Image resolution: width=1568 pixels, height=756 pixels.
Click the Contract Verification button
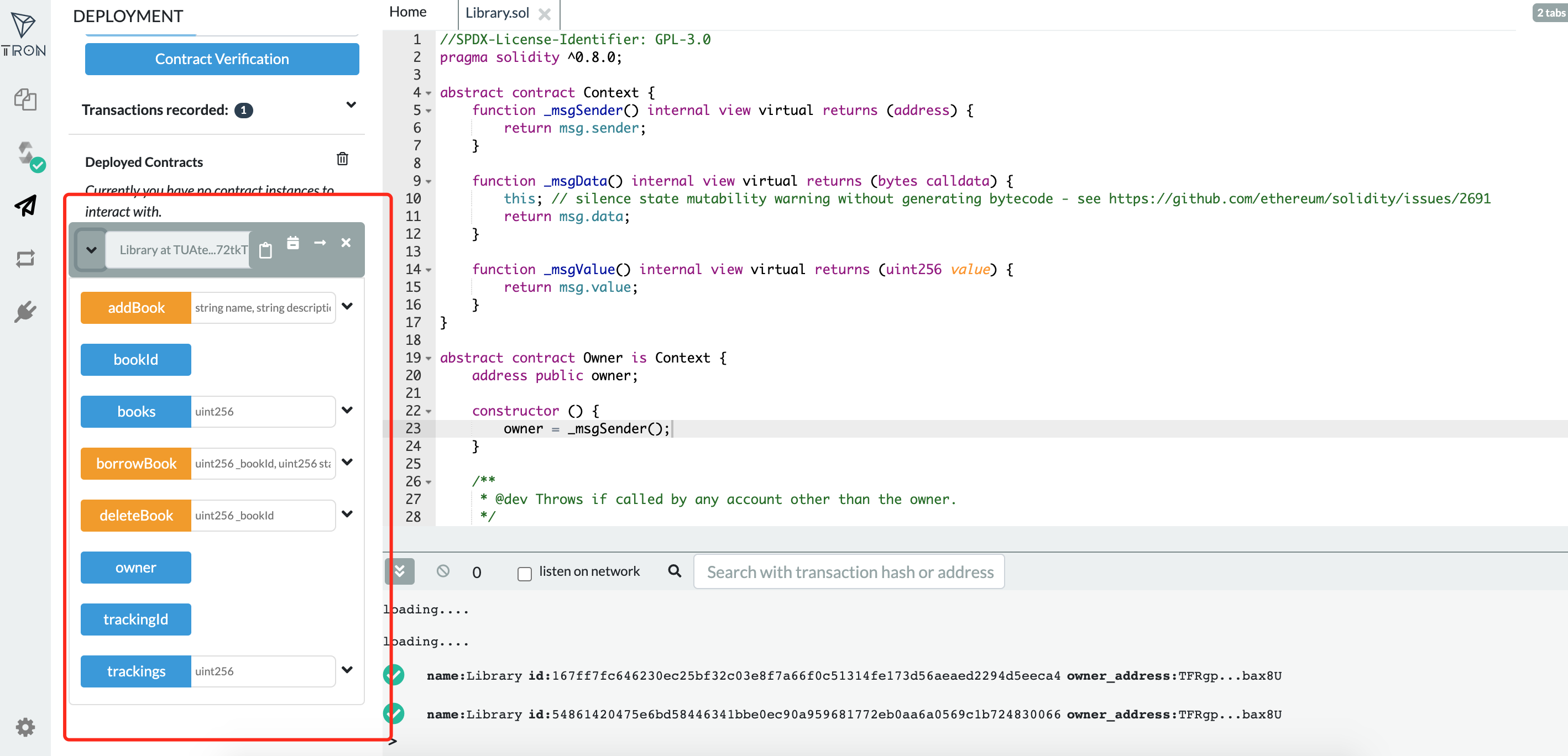pos(222,59)
